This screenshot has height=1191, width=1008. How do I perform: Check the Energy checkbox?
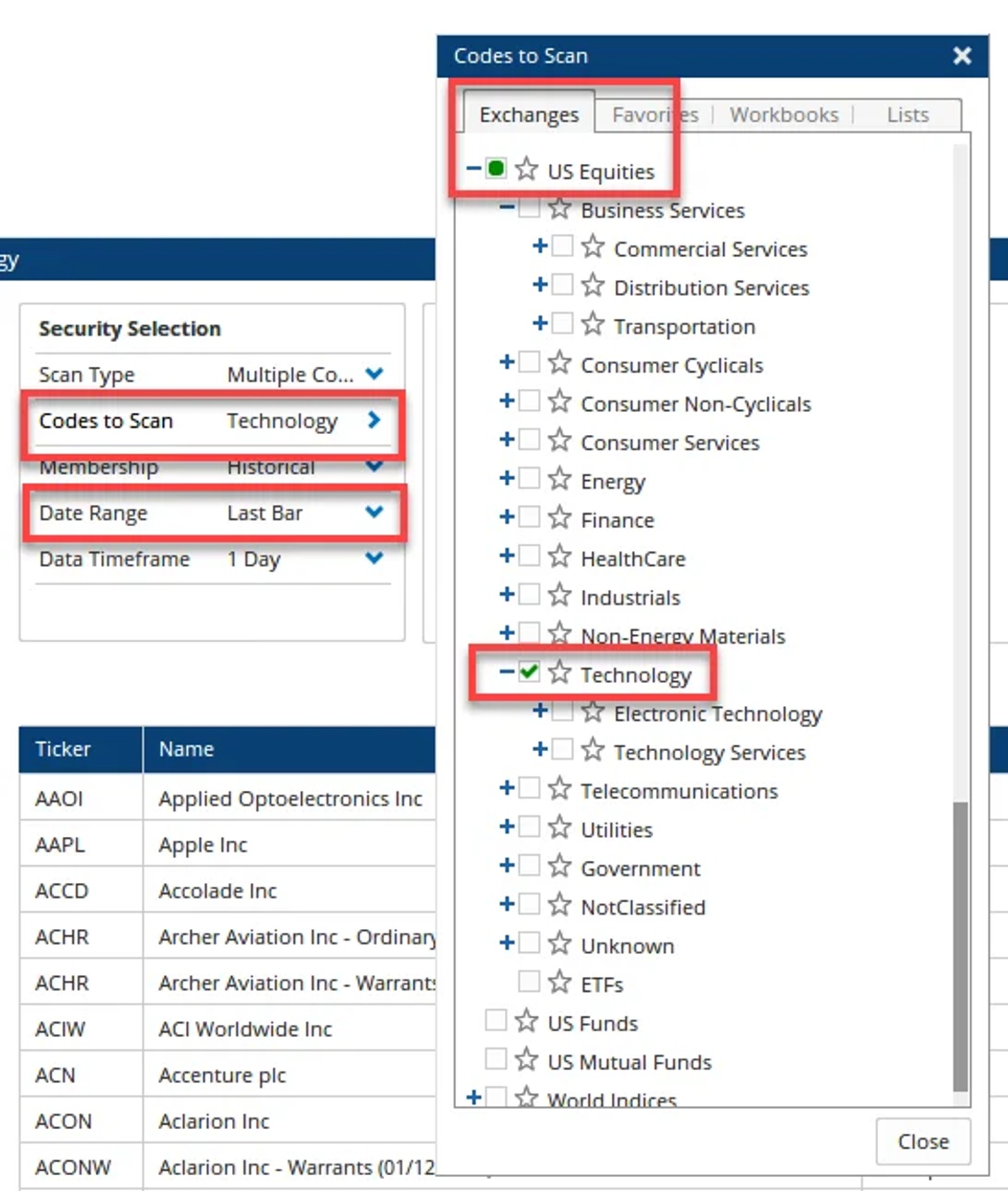coord(529,479)
